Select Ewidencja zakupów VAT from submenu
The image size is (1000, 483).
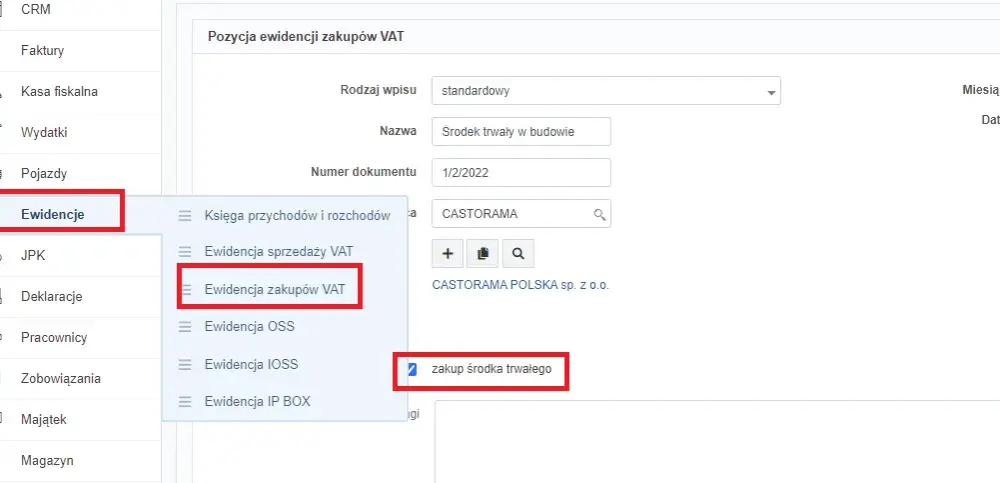coord(275,289)
